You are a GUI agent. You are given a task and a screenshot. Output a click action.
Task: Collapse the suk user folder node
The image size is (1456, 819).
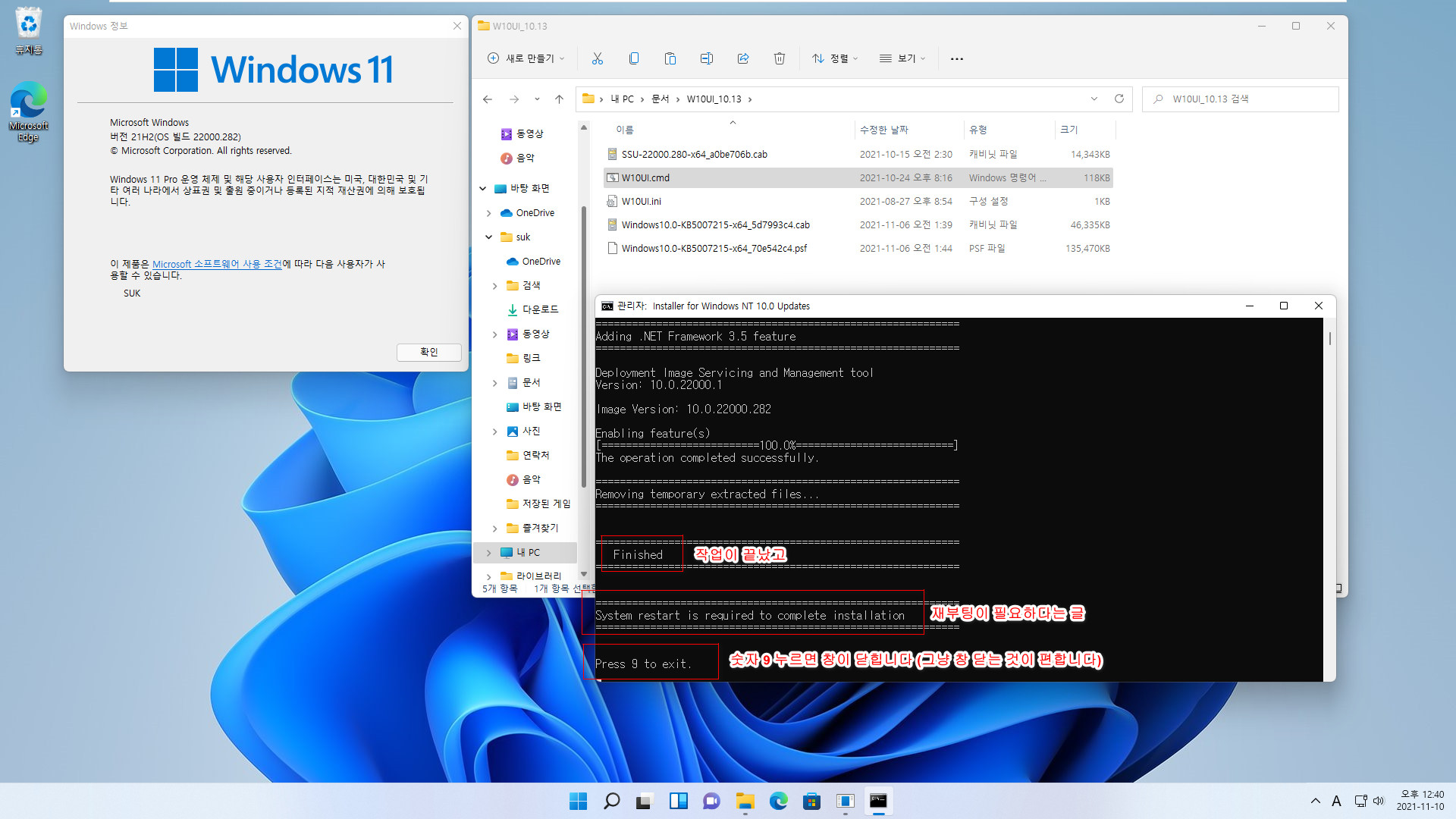tap(489, 237)
